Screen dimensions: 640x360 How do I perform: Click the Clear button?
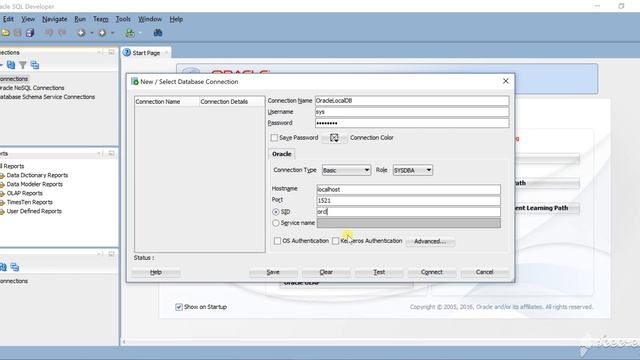pos(326,272)
